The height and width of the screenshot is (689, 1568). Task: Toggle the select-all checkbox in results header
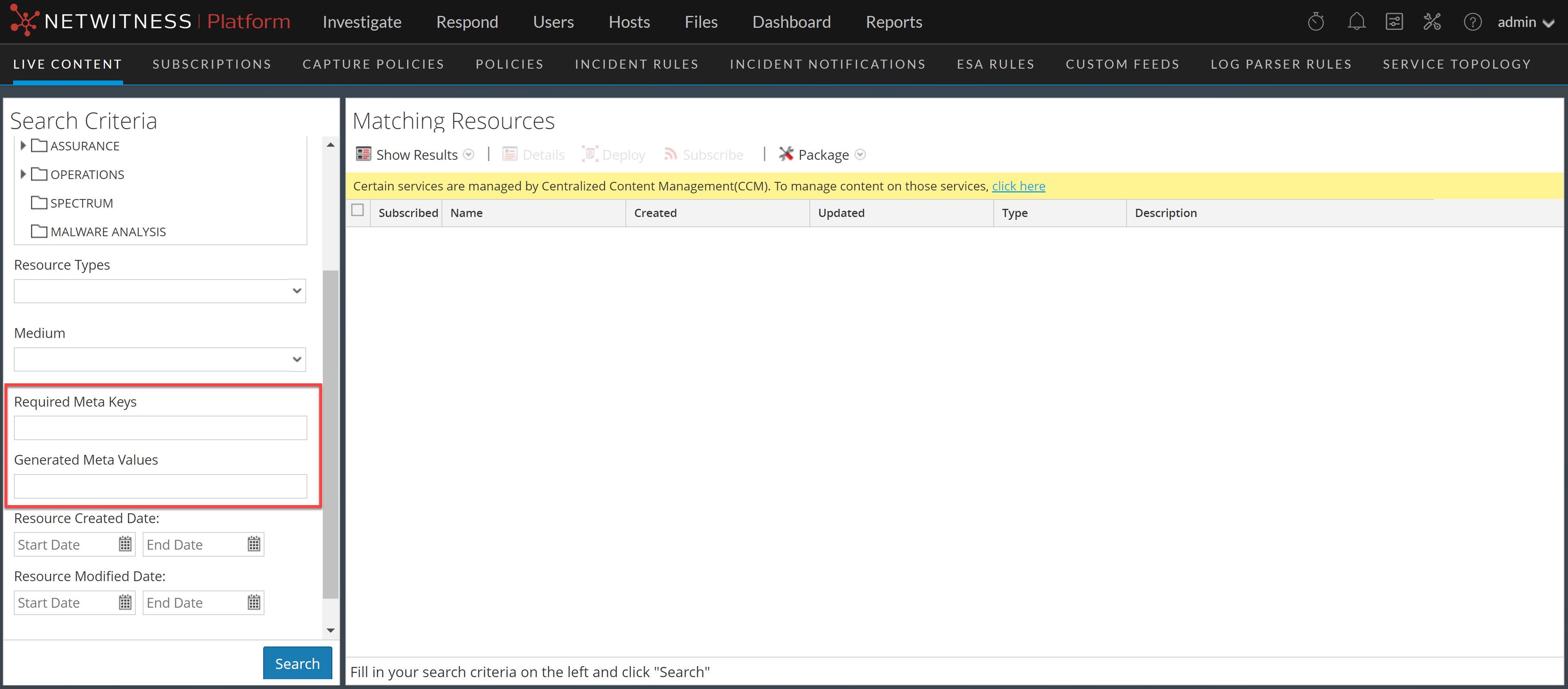point(358,210)
